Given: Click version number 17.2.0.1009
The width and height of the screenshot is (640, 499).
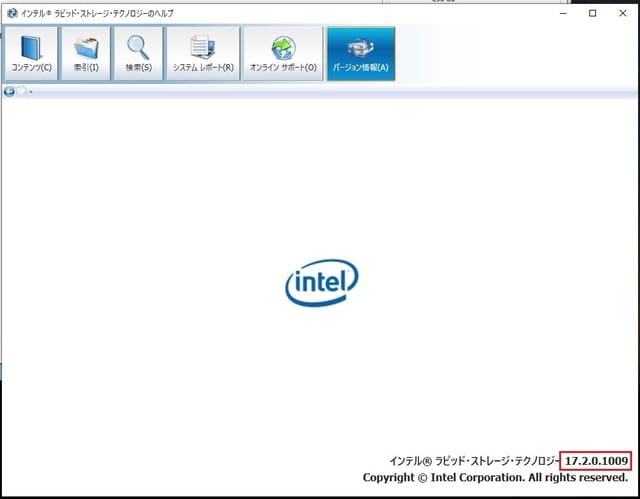Looking at the screenshot, I should click(596, 461).
